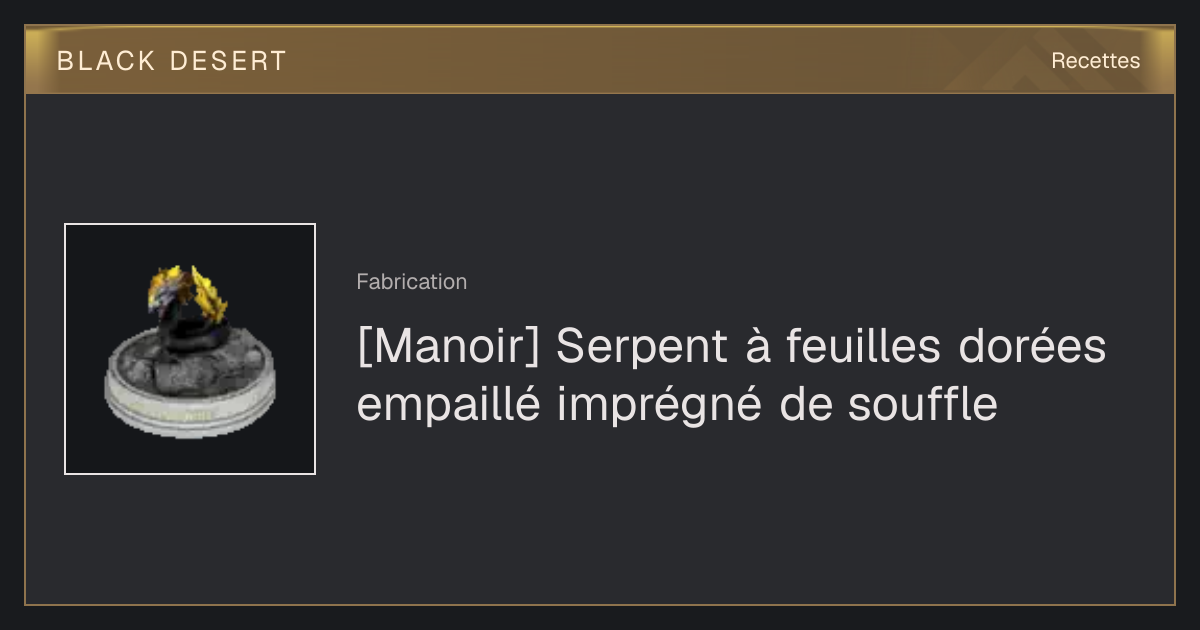Go to the Recettes section link

(x=1095, y=61)
